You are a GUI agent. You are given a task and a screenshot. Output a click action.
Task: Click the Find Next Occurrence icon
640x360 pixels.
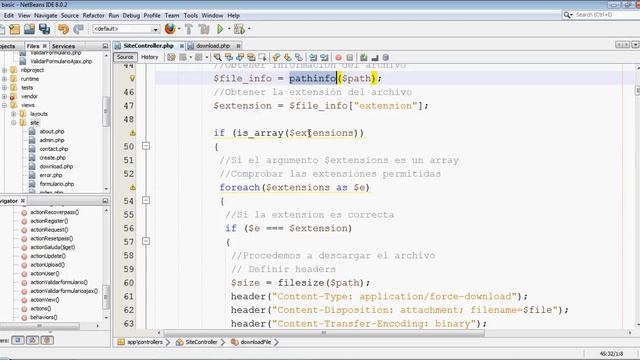(240, 57)
